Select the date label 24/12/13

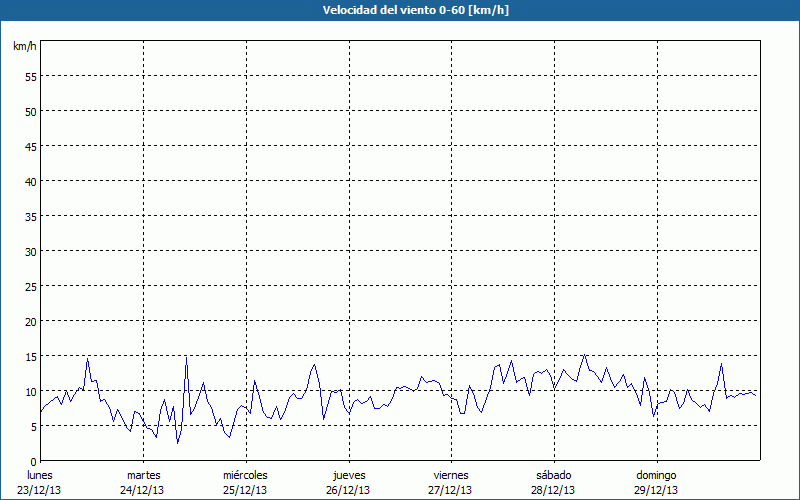[143, 490]
